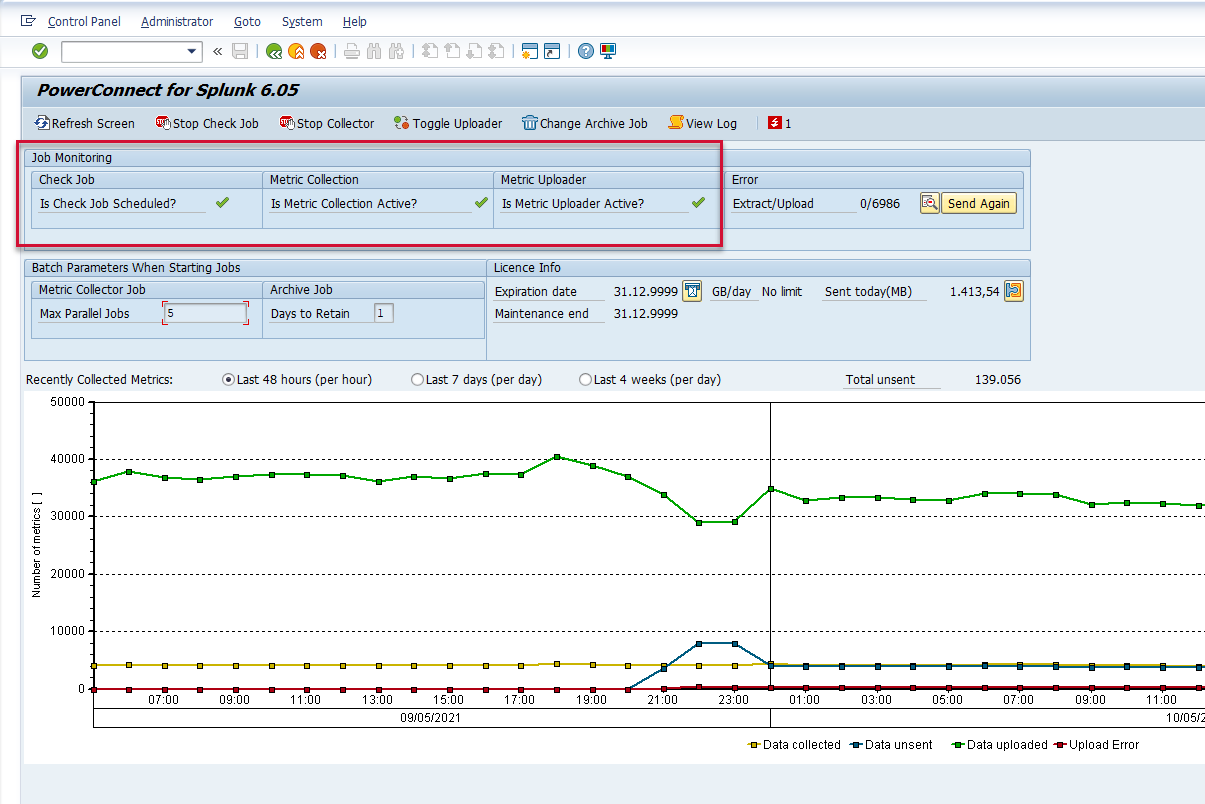Collapse command field using double chevron
Viewport: 1205px width, 804px height.
coord(218,51)
